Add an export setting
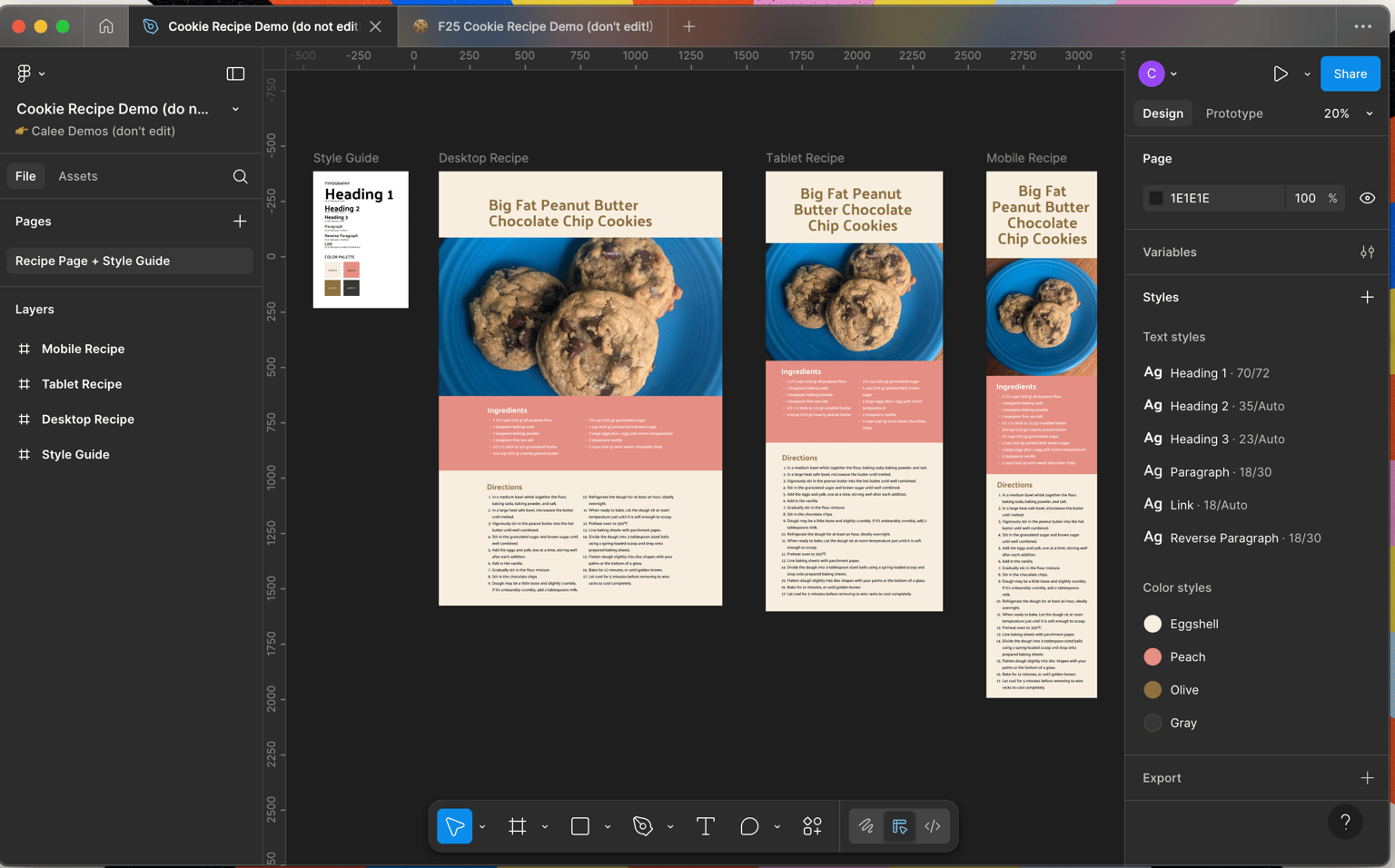 [x=1367, y=778]
